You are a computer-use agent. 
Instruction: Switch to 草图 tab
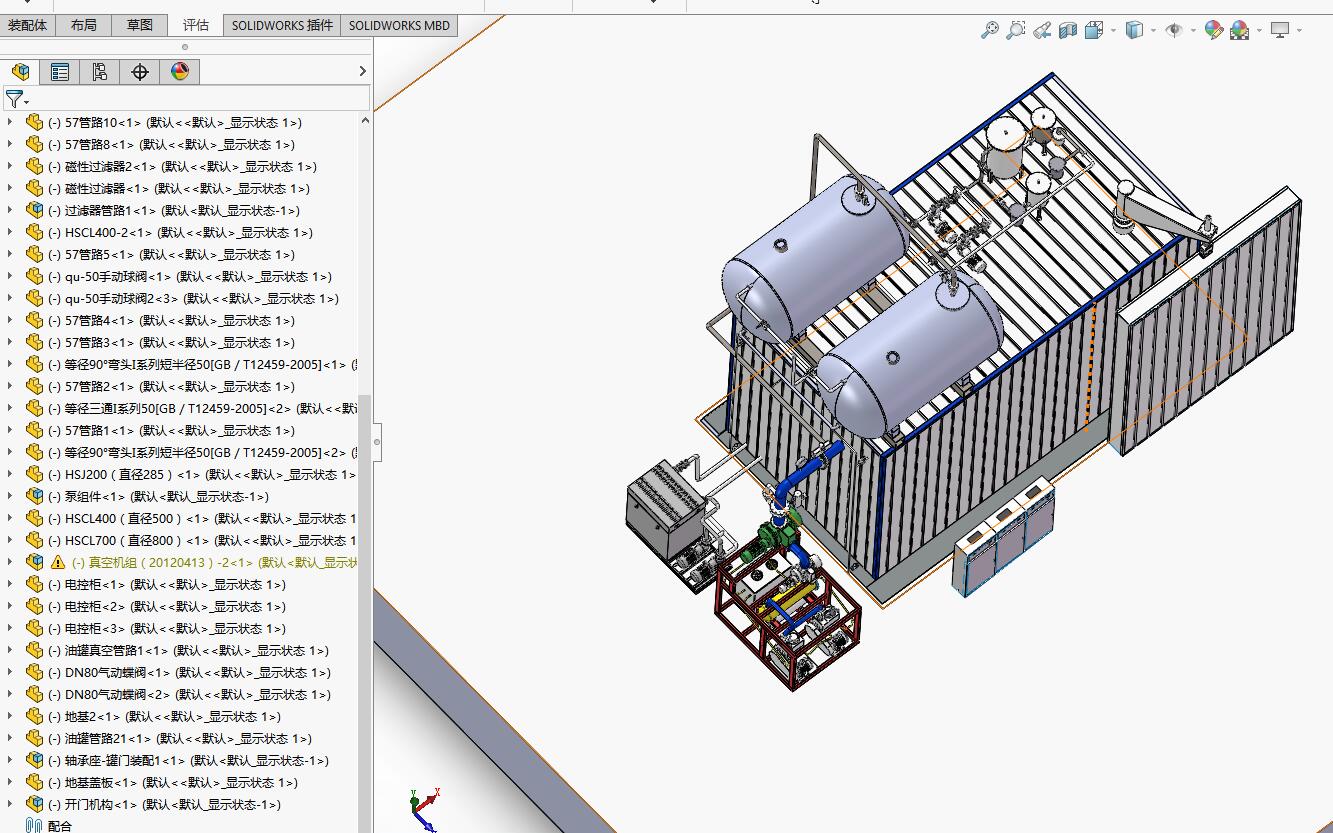tap(140, 25)
